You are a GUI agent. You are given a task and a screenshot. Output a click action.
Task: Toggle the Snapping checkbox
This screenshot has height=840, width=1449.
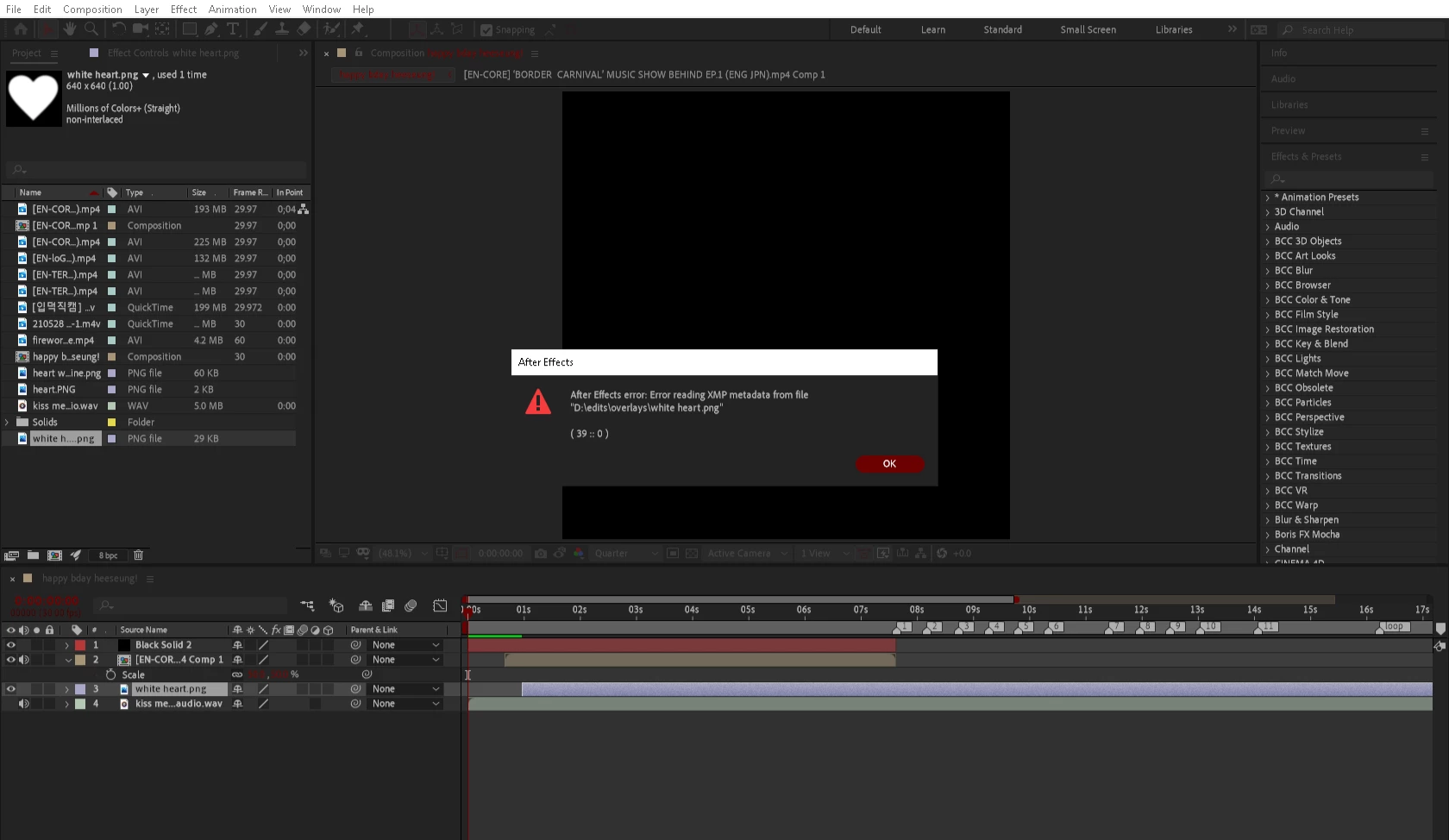tap(486, 30)
